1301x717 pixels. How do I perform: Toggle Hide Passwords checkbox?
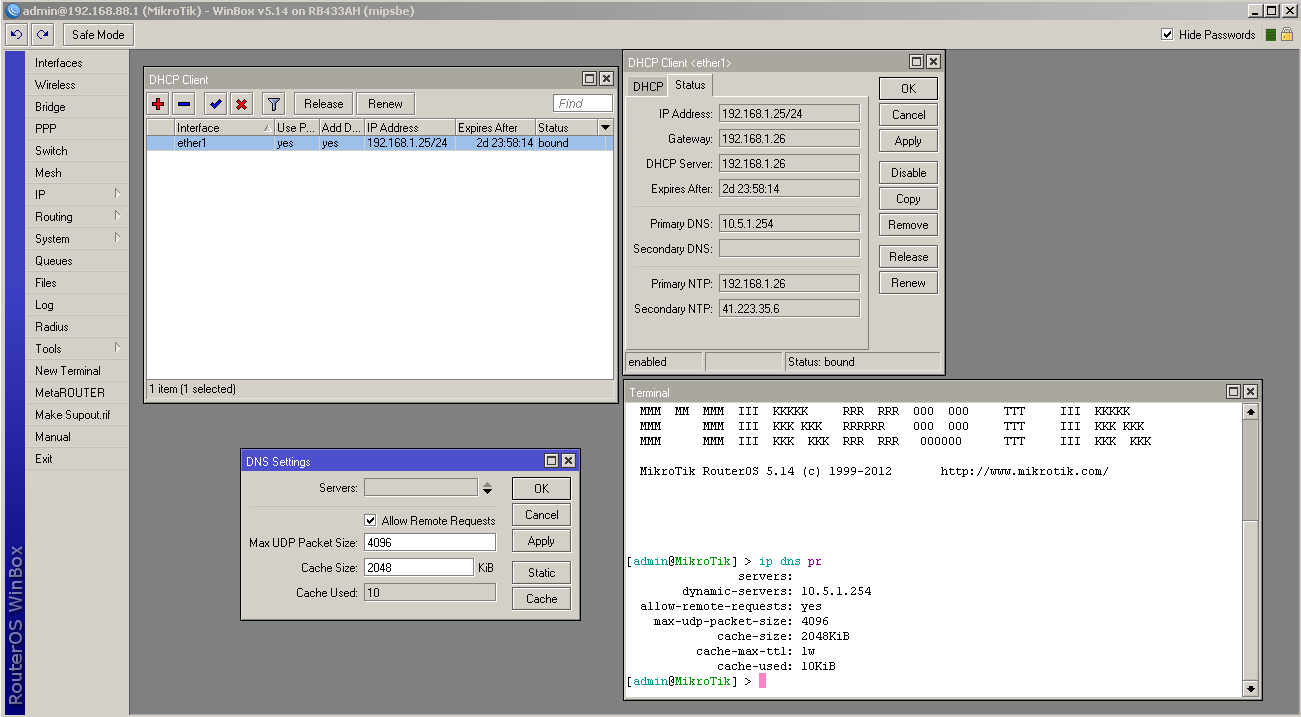pyautogui.click(x=1167, y=35)
